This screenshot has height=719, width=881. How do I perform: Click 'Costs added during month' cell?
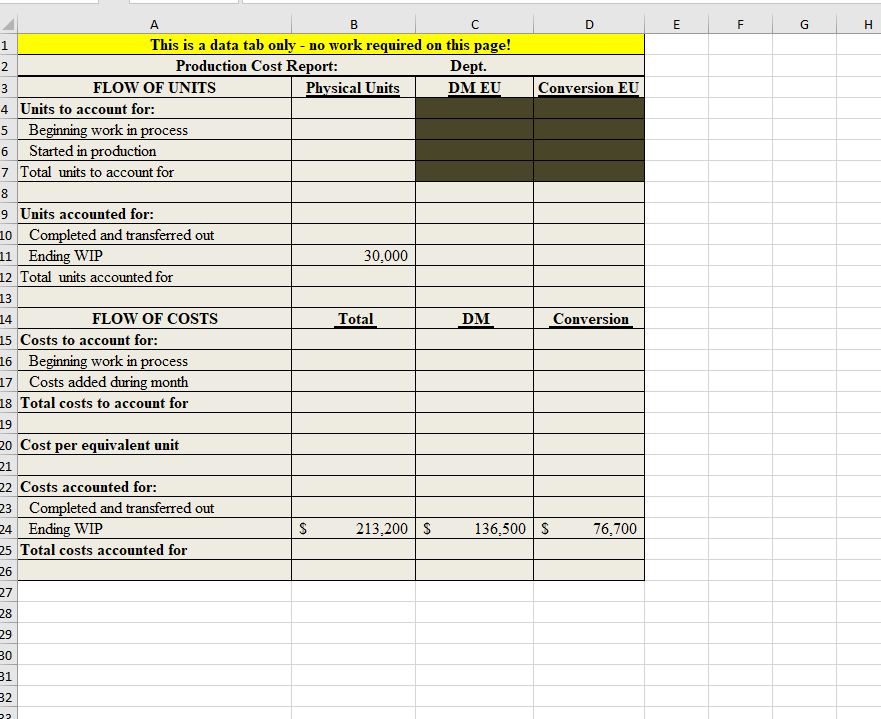tap(155, 381)
